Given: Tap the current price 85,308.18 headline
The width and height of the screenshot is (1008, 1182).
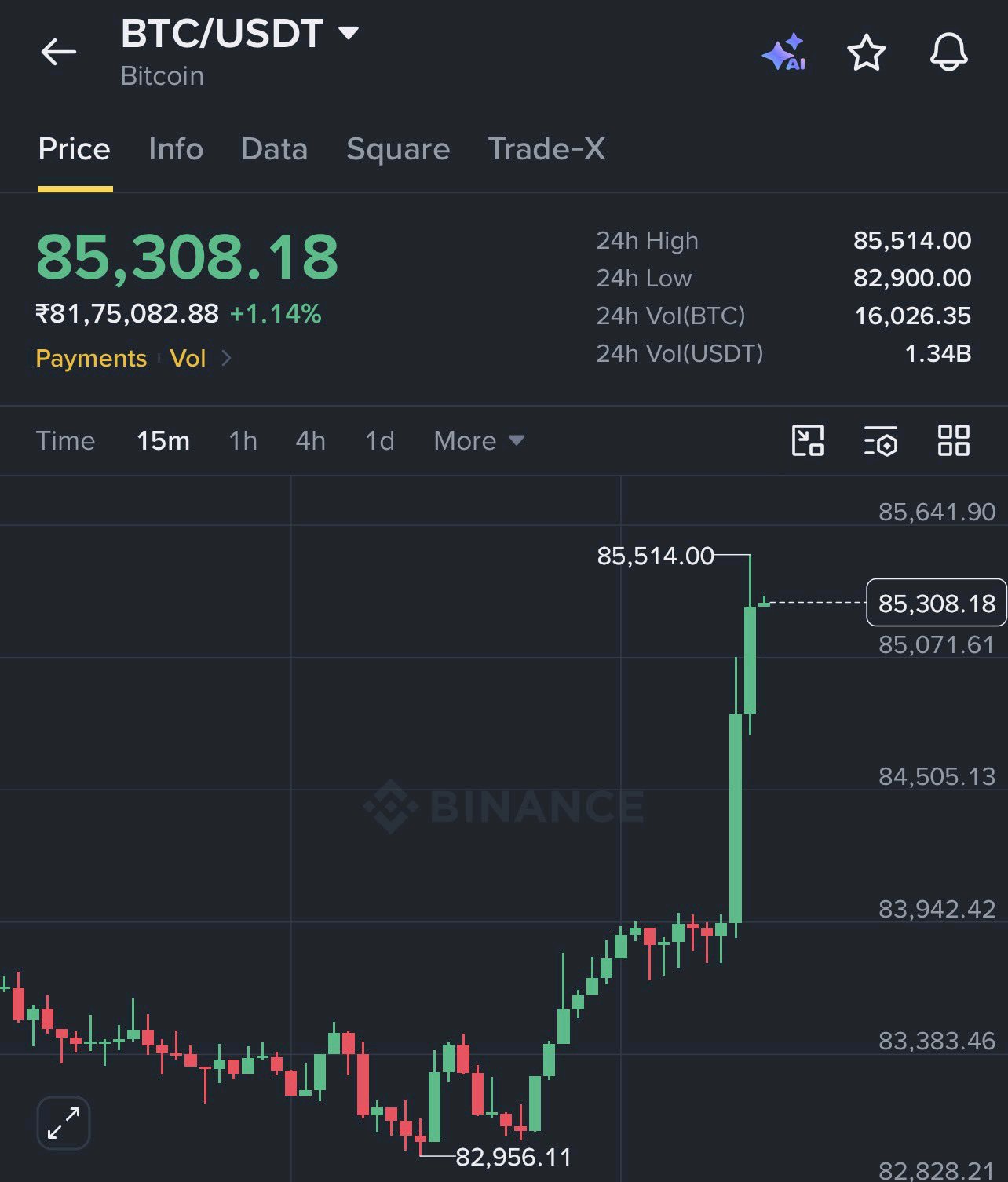Looking at the screenshot, I should click(187, 257).
